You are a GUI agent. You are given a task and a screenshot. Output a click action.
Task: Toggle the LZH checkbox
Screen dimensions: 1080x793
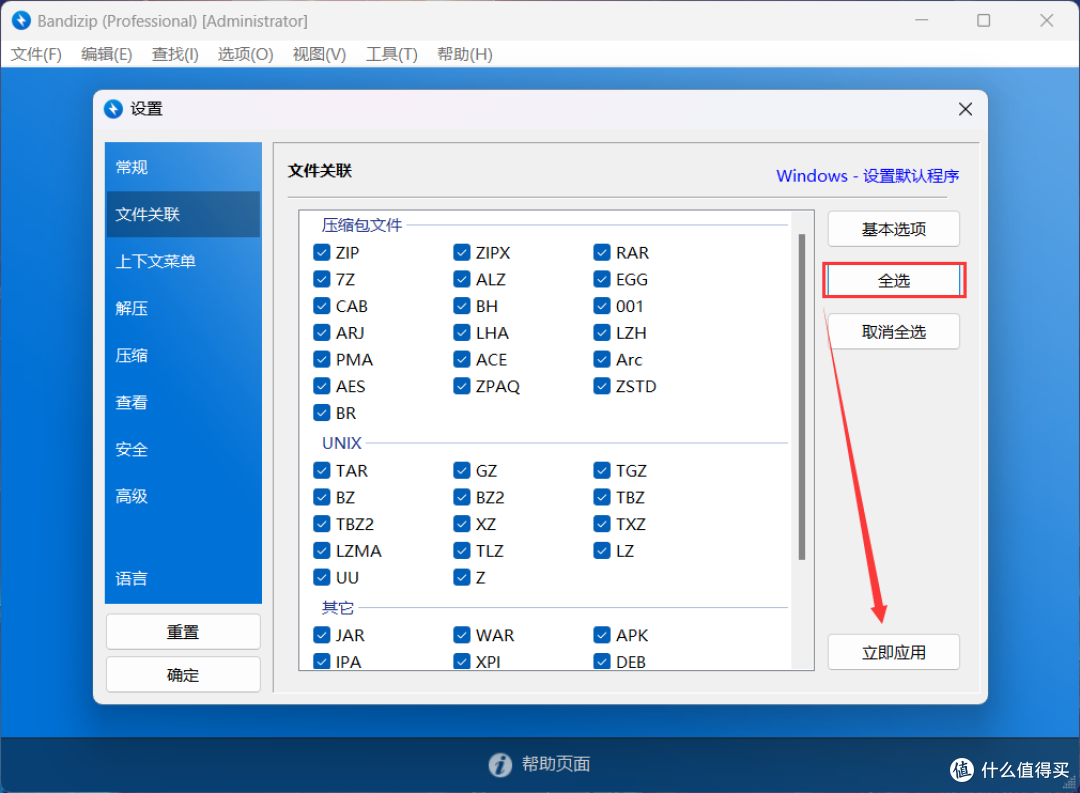click(602, 333)
